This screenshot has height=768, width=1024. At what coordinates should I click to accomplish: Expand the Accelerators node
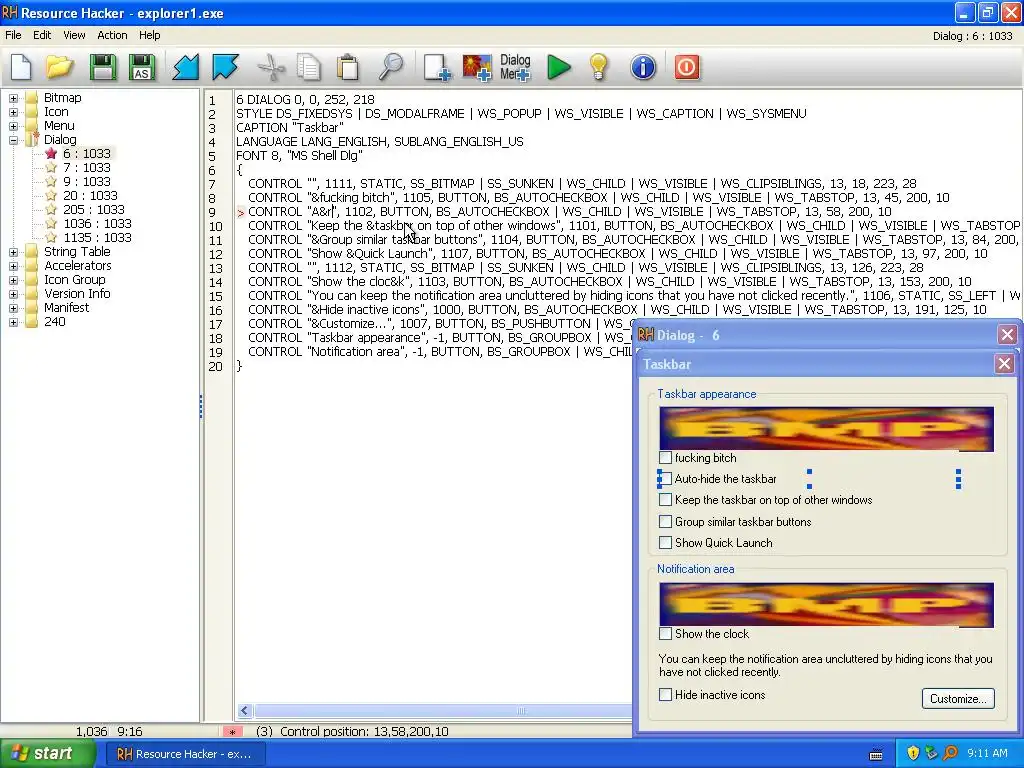(13, 266)
